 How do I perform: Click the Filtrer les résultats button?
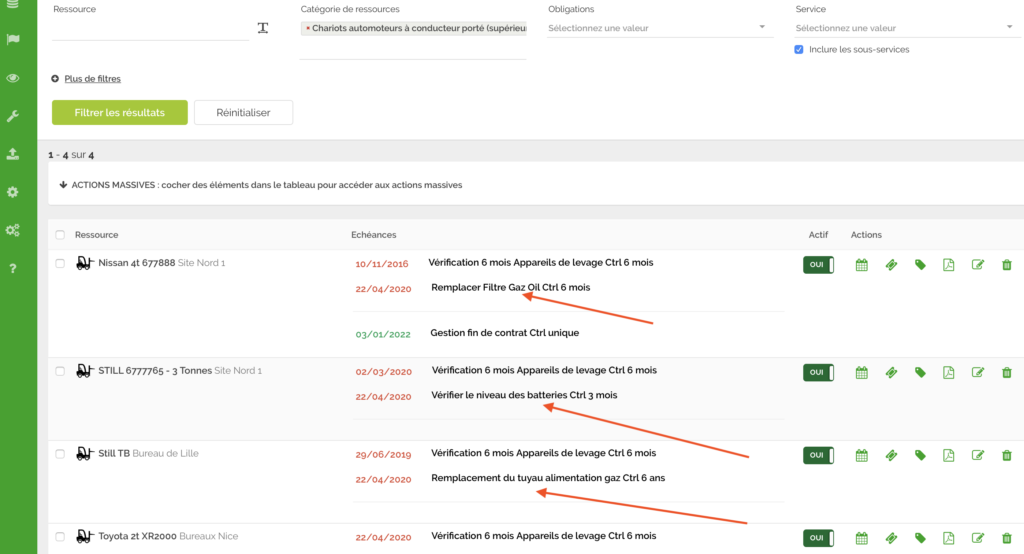coord(120,113)
